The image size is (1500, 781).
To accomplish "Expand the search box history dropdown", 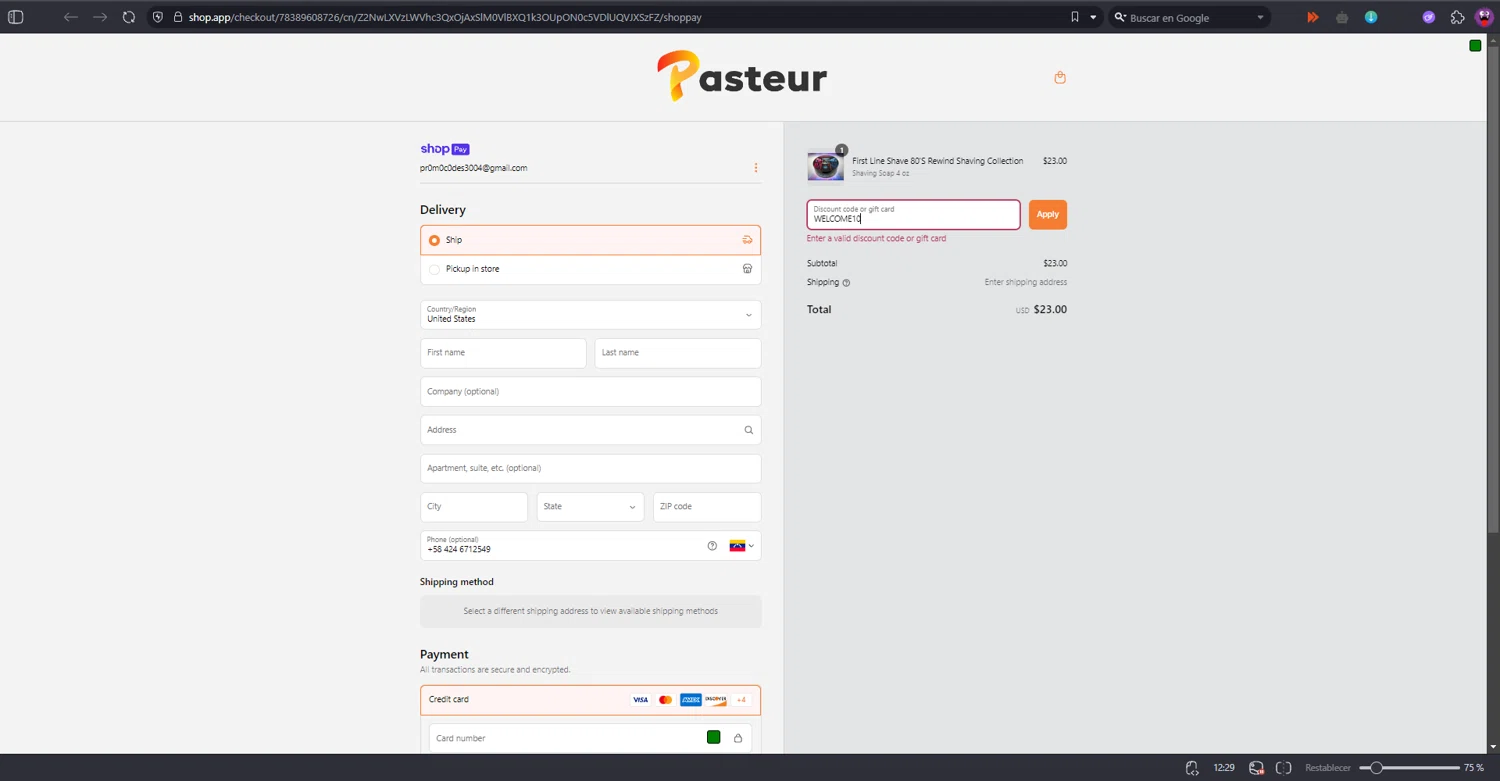I will pyautogui.click(x=1260, y=17).
